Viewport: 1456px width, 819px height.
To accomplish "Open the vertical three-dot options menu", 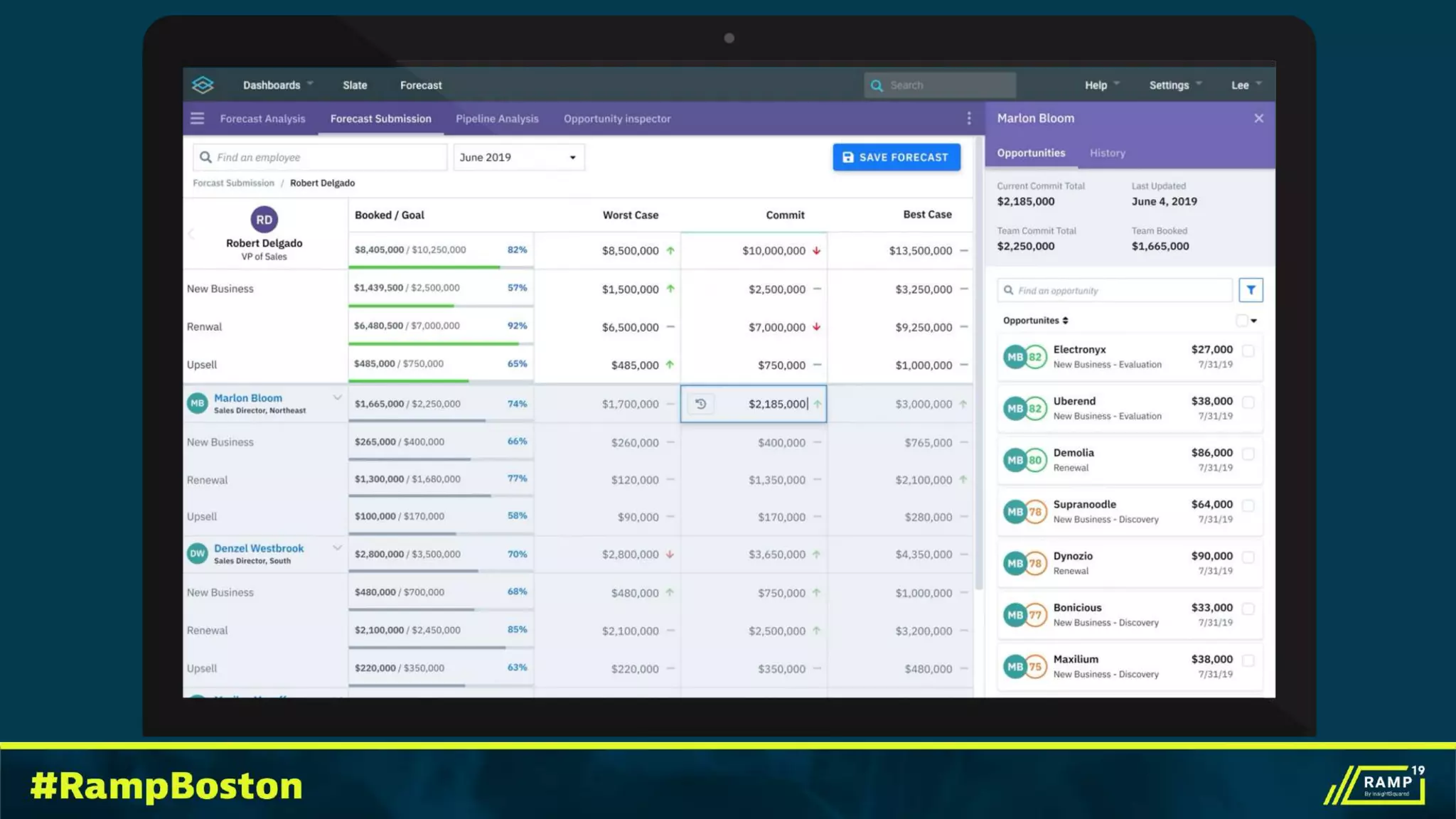I will pyautogui.click(x=969, y=119).
